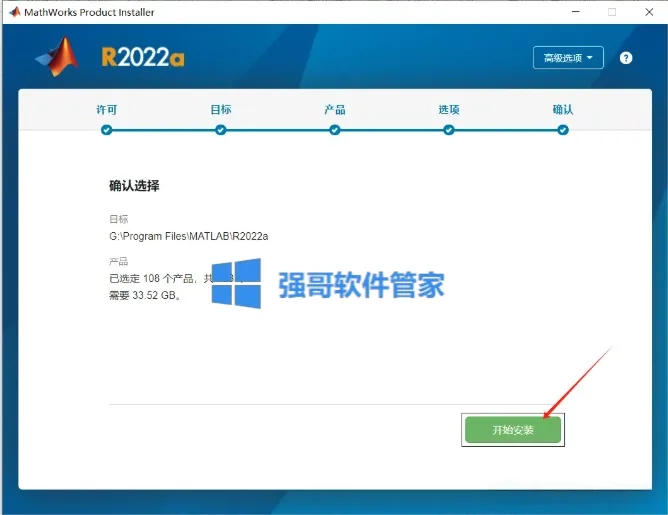Viewport: 668px width, 515px height.
Task: Select the G:\Program Files\MATLAB\R2022a path text
Action: (x=189, y=236)
